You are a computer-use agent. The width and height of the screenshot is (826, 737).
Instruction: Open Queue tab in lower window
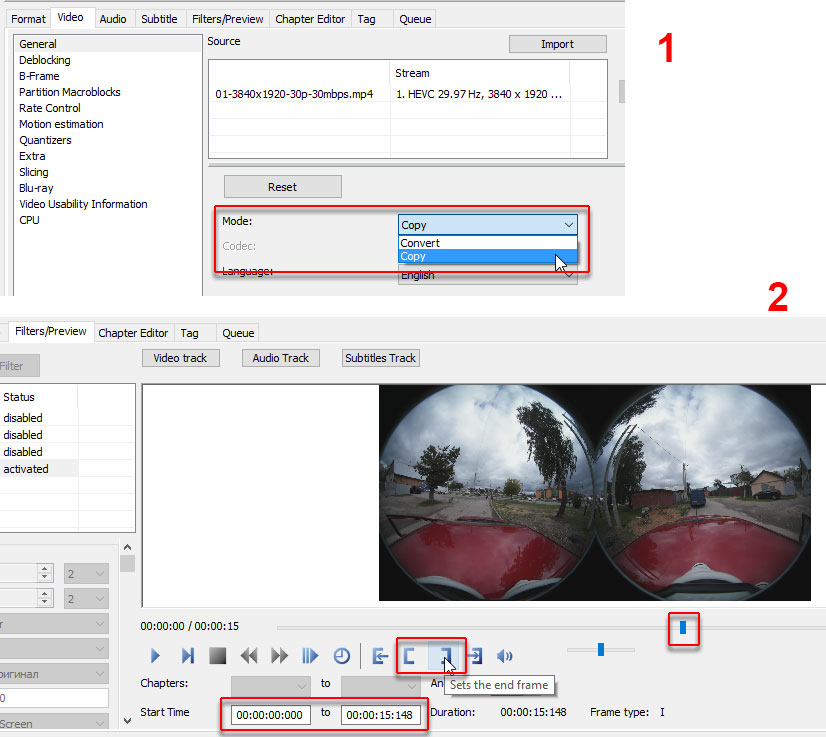point(238,333)
